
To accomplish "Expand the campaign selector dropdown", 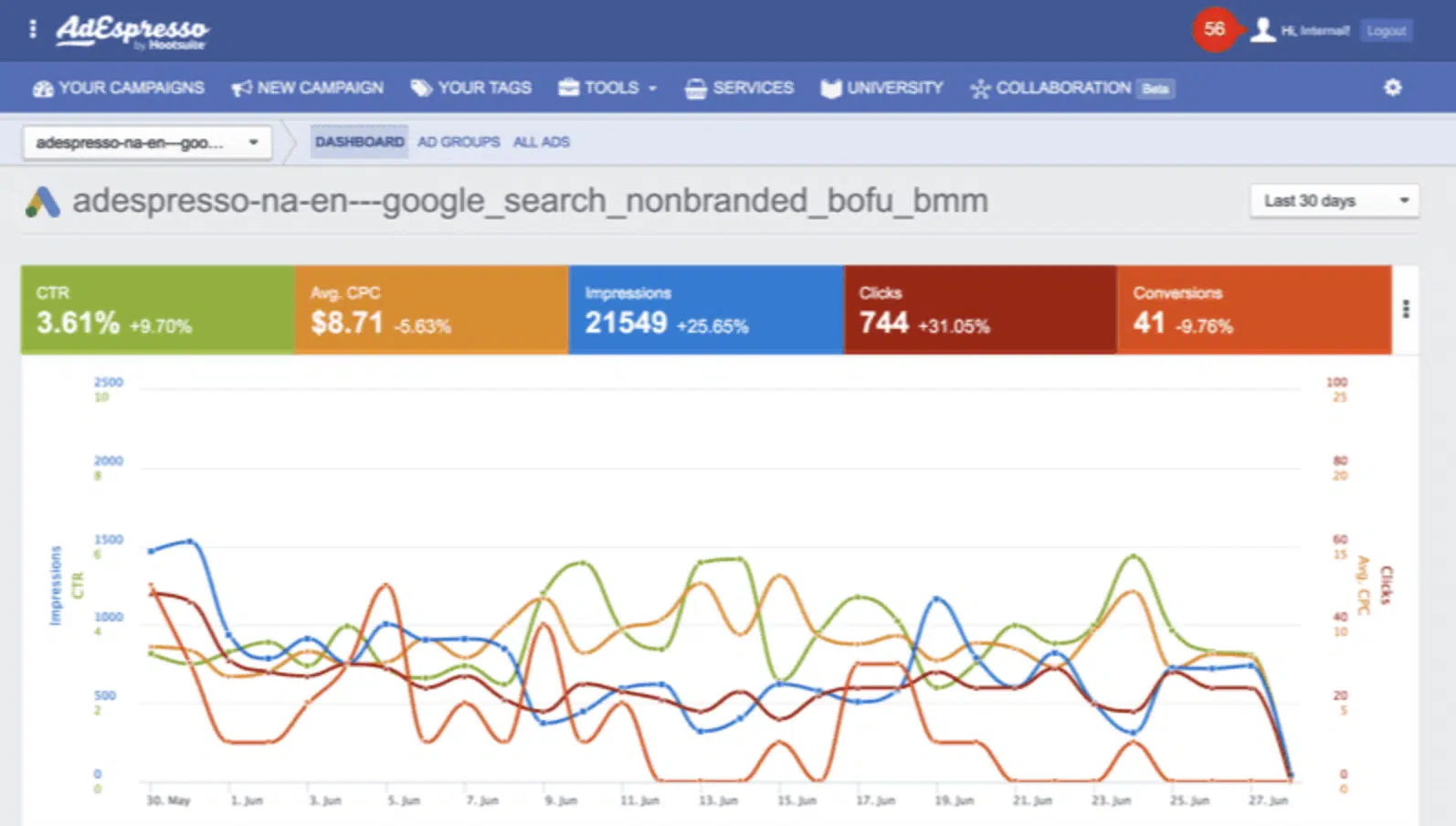I will (147, 143).
